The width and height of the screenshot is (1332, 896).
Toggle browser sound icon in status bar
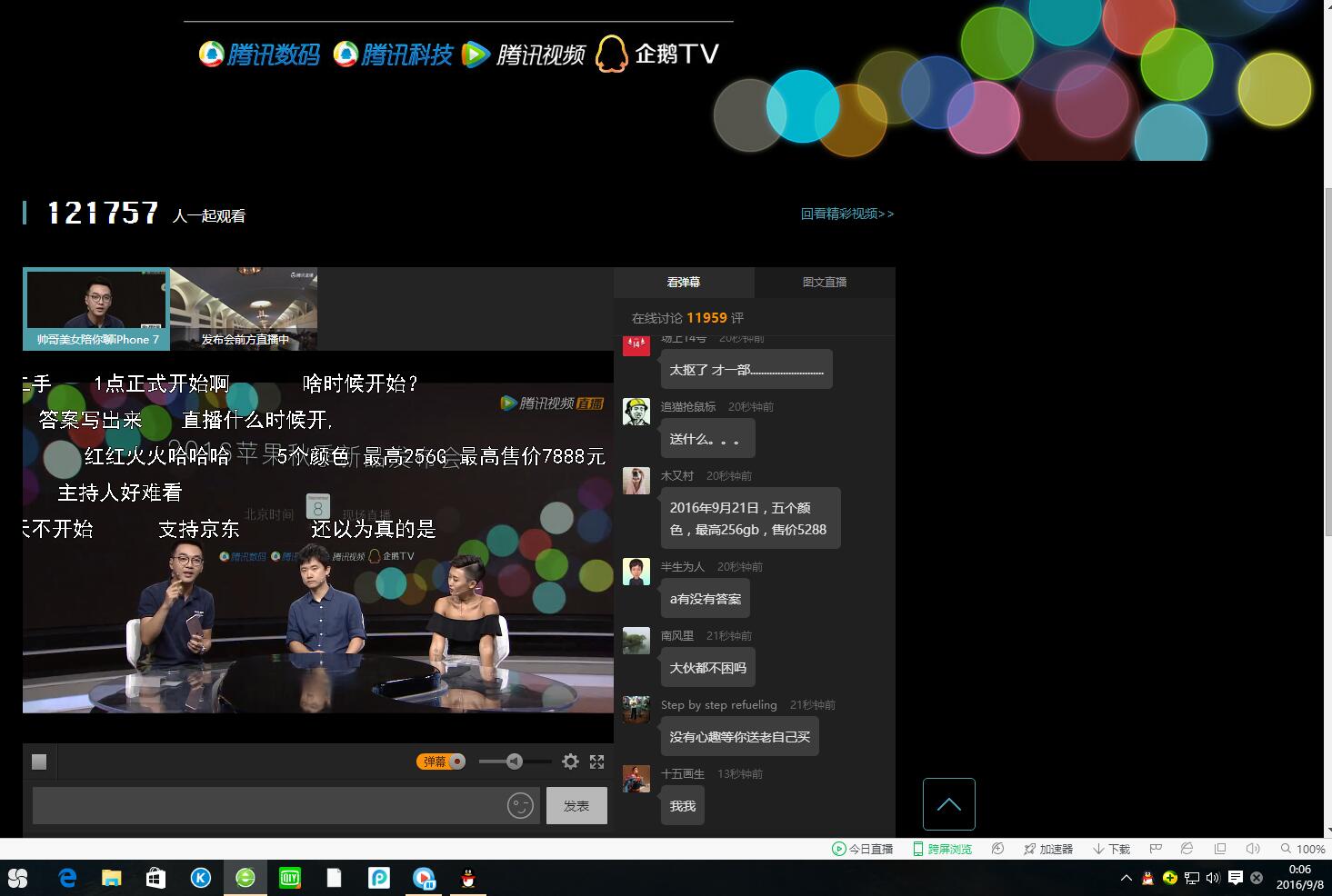pos(1253,849)
